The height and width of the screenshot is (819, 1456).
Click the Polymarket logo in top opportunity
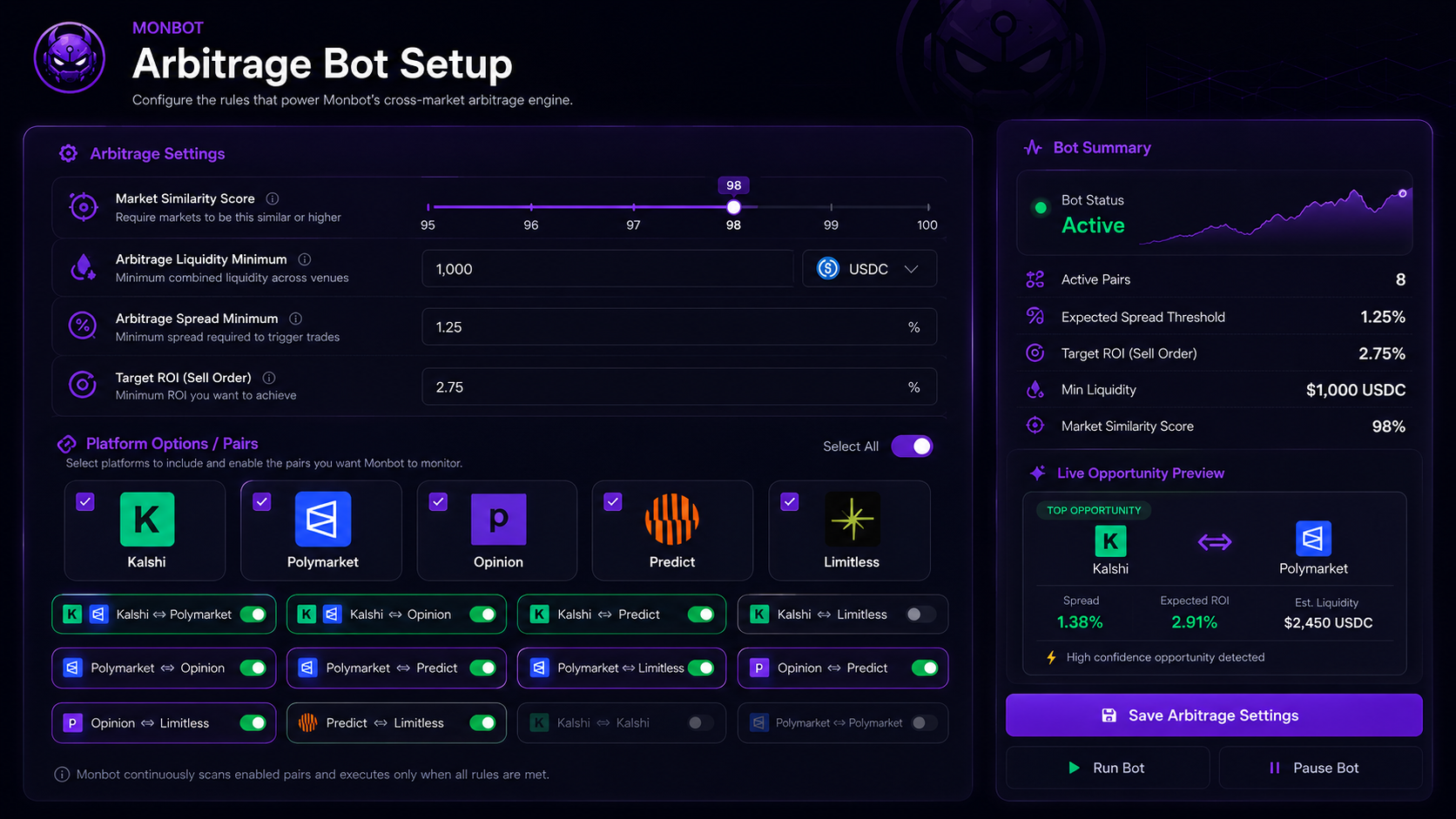coord(1313,539)
